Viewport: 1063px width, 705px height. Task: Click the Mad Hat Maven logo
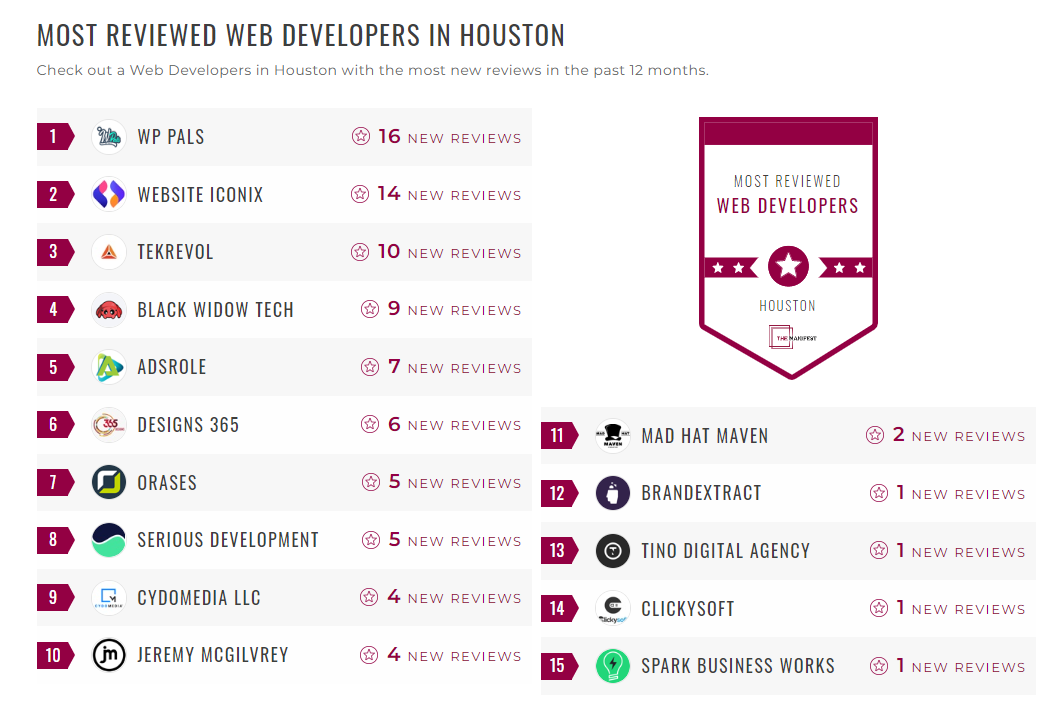(613, 435)
